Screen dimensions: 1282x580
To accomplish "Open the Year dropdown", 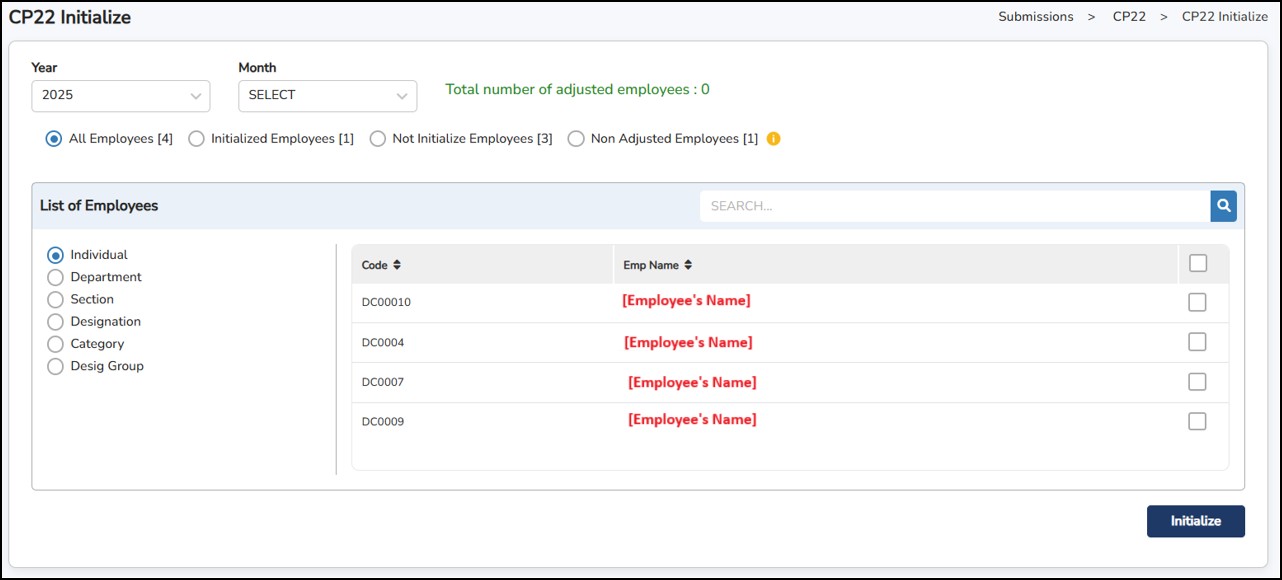I will click(x=120, y=96).
